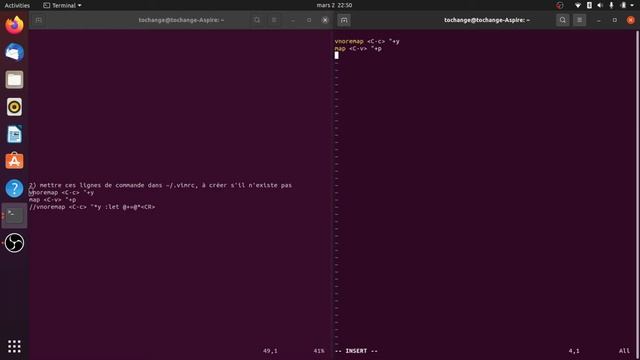
Task: Show Applications grid at dock bottom
Action: (14, 346)
